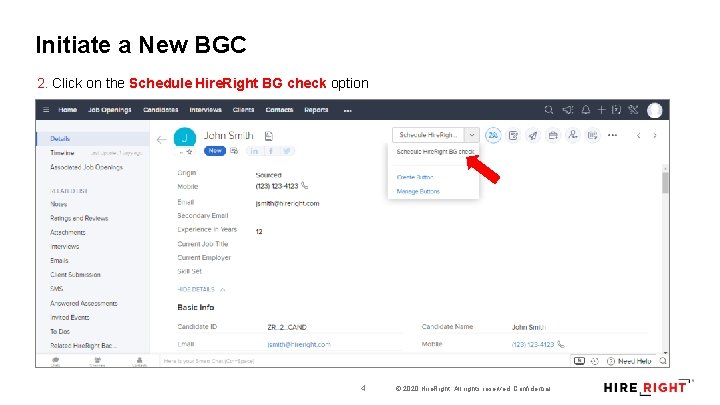Image resolution: width=720 pixels, height=405 pixels.
Task: Click the magnifier icon in the bottom right corner
Action: (x=663, y=361)
